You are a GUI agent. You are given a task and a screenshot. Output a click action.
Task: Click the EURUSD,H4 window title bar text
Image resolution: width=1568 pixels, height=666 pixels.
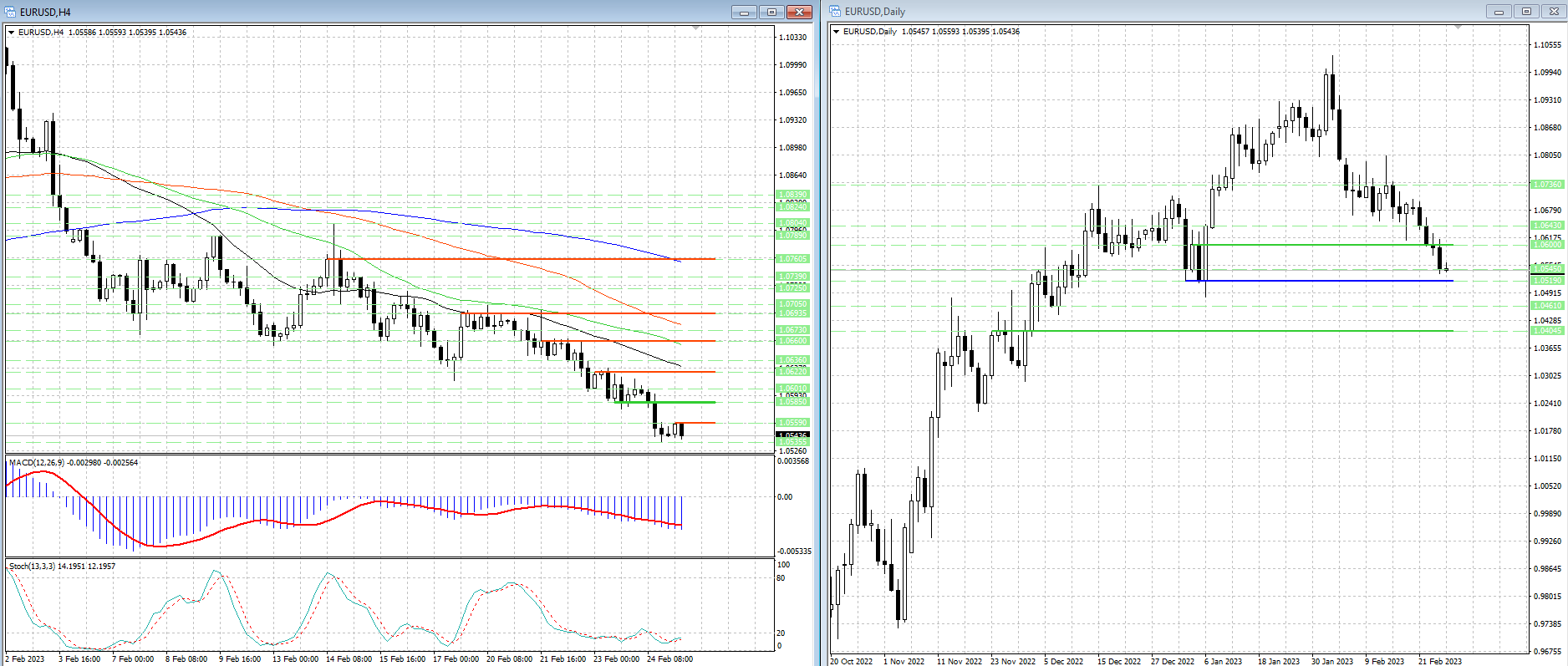pyautogui.click(x=45, y=12)
